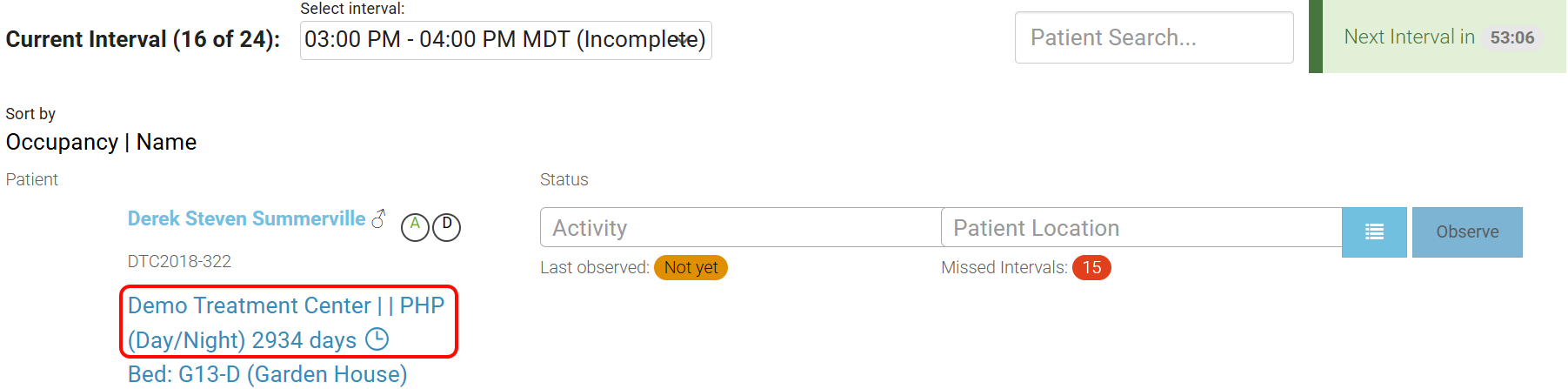
Task: Click the Patient Search field
Action: coord(1153,37)
